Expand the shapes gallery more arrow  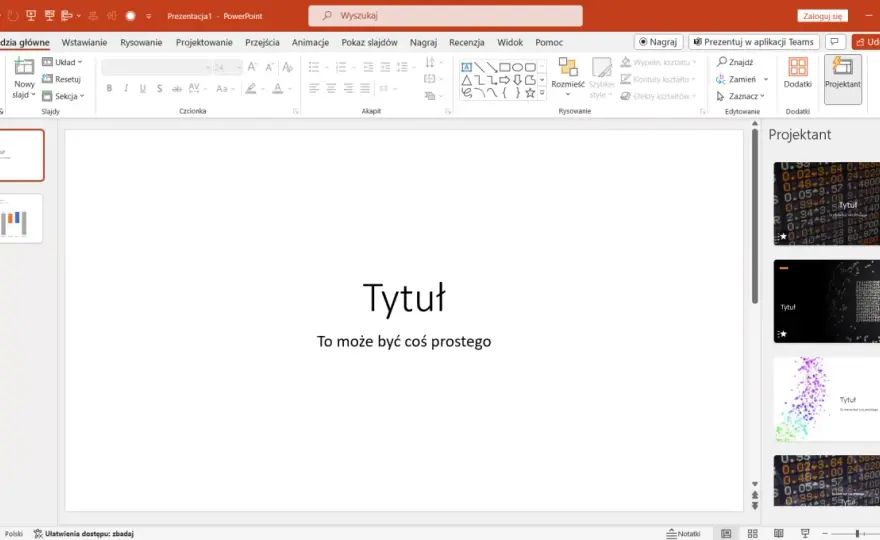tap(542, 93)
